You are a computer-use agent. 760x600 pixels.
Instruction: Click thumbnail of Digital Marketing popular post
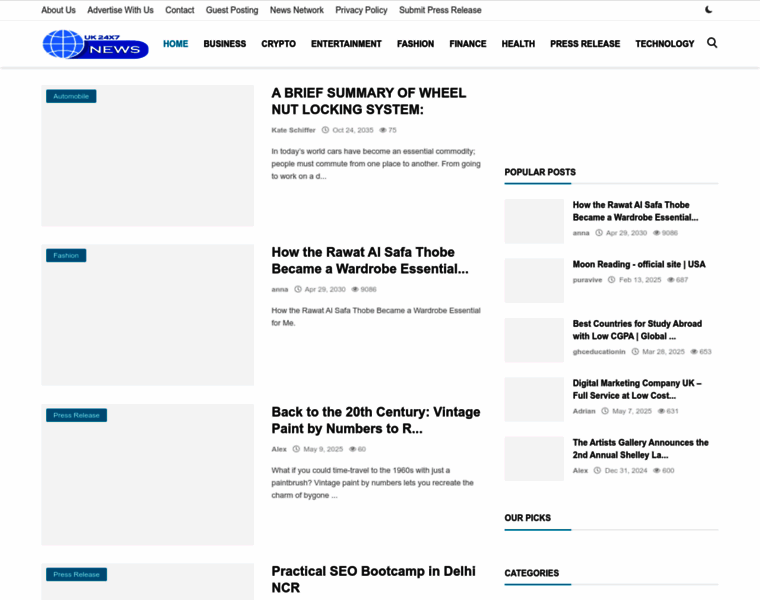click(534, 399)
